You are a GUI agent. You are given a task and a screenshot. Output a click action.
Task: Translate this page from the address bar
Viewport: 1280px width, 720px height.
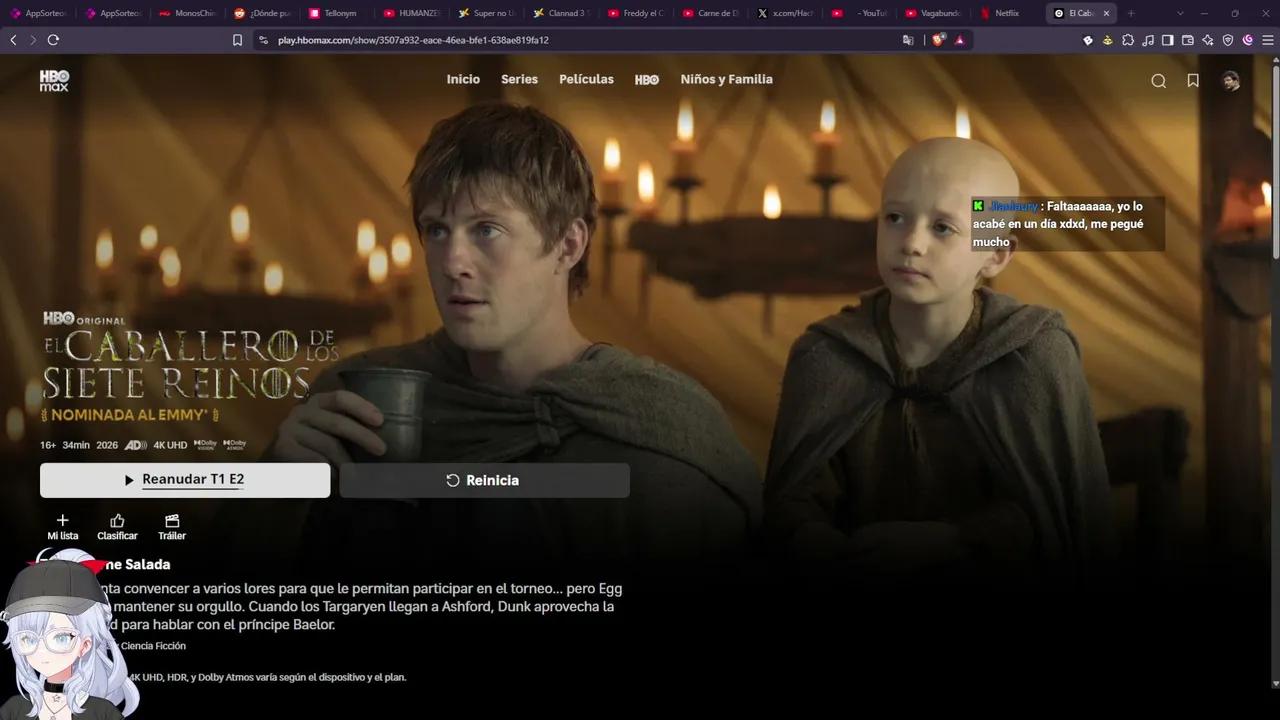pyautogui.click(x=908, y=40)
